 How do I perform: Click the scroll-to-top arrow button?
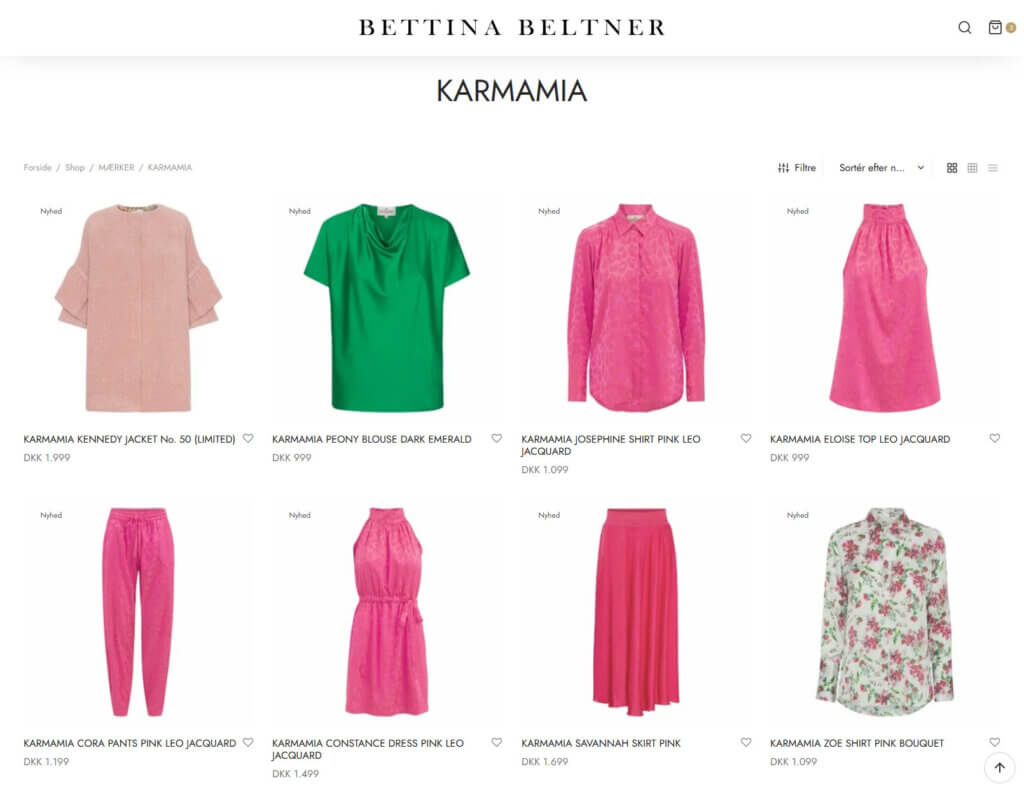999,767
